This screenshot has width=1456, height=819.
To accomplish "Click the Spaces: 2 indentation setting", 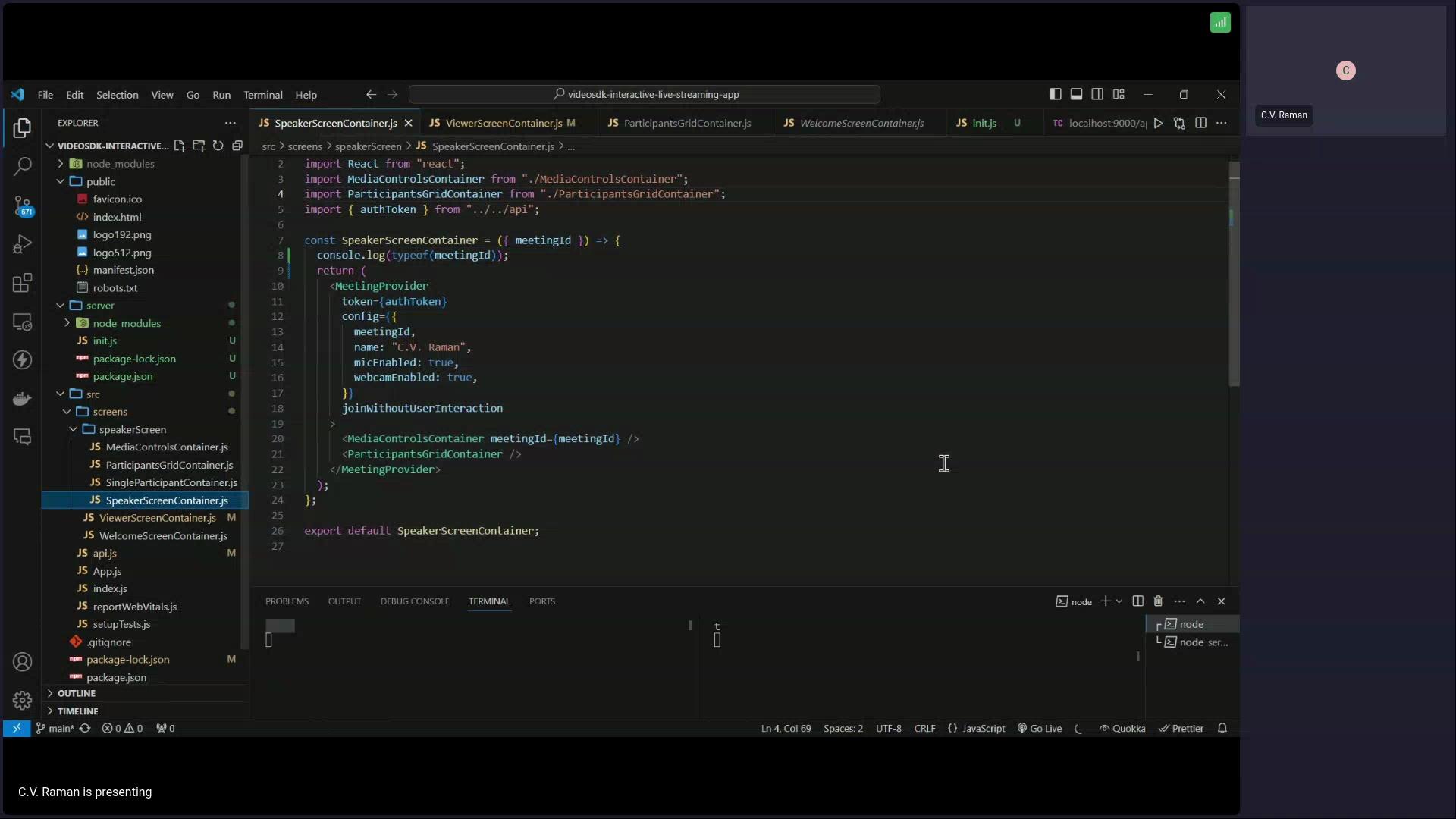I will 843,729.
